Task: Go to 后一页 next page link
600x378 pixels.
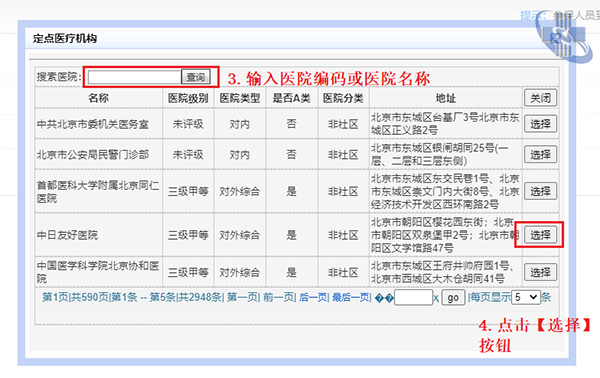Action: [313, 297]
